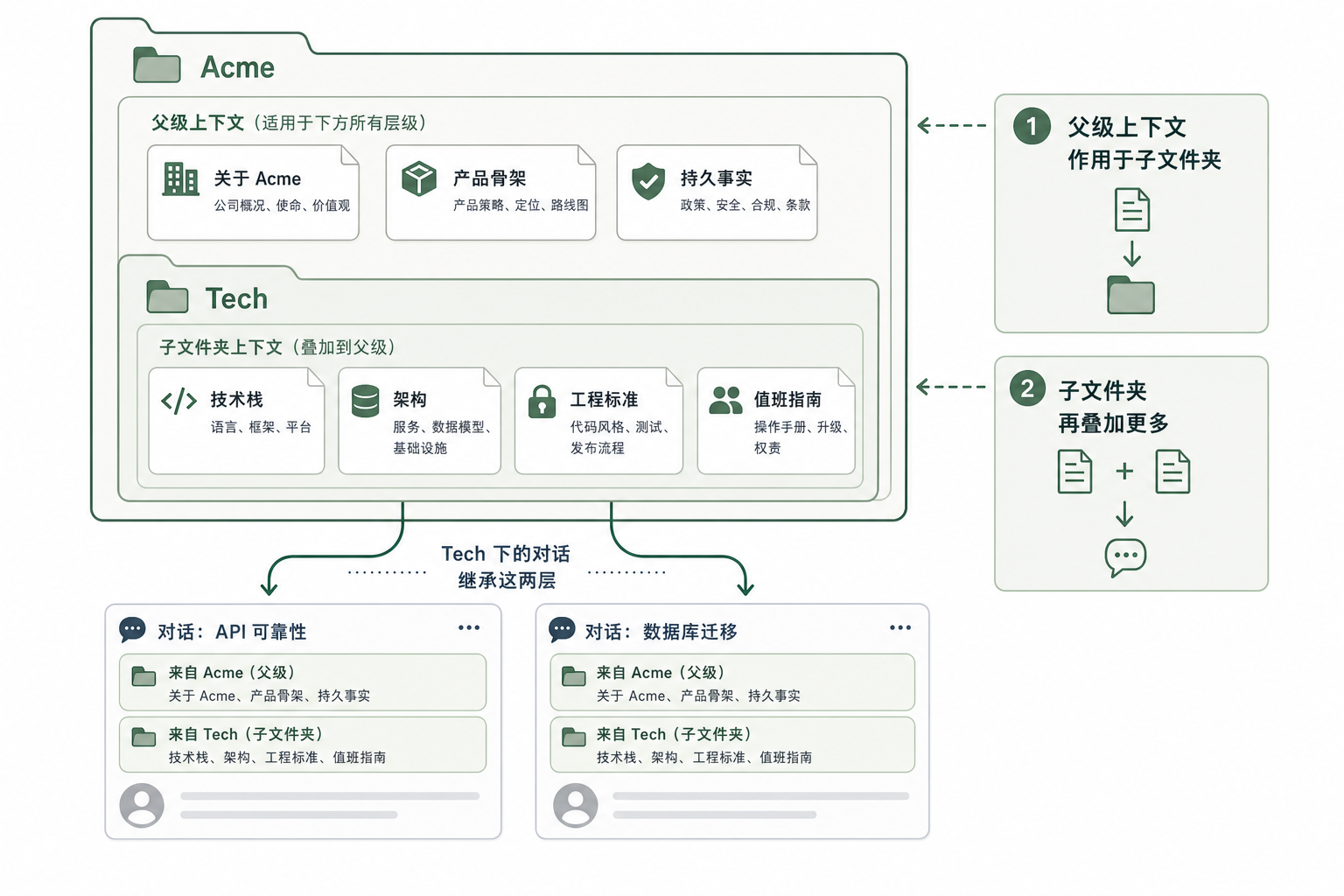Click 产品策略、定位、路线图 subtitle text
The image size is (1344, 896).
pos(521,206)
